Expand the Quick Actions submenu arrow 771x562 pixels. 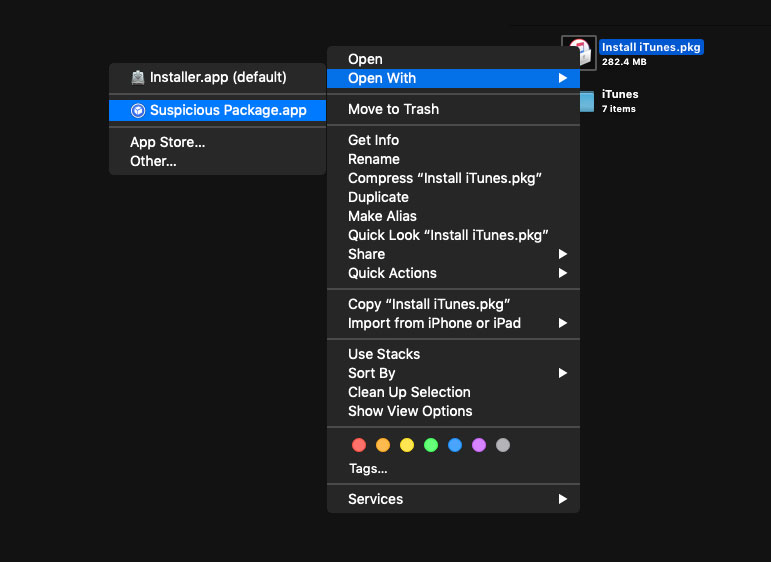(563, 273)
